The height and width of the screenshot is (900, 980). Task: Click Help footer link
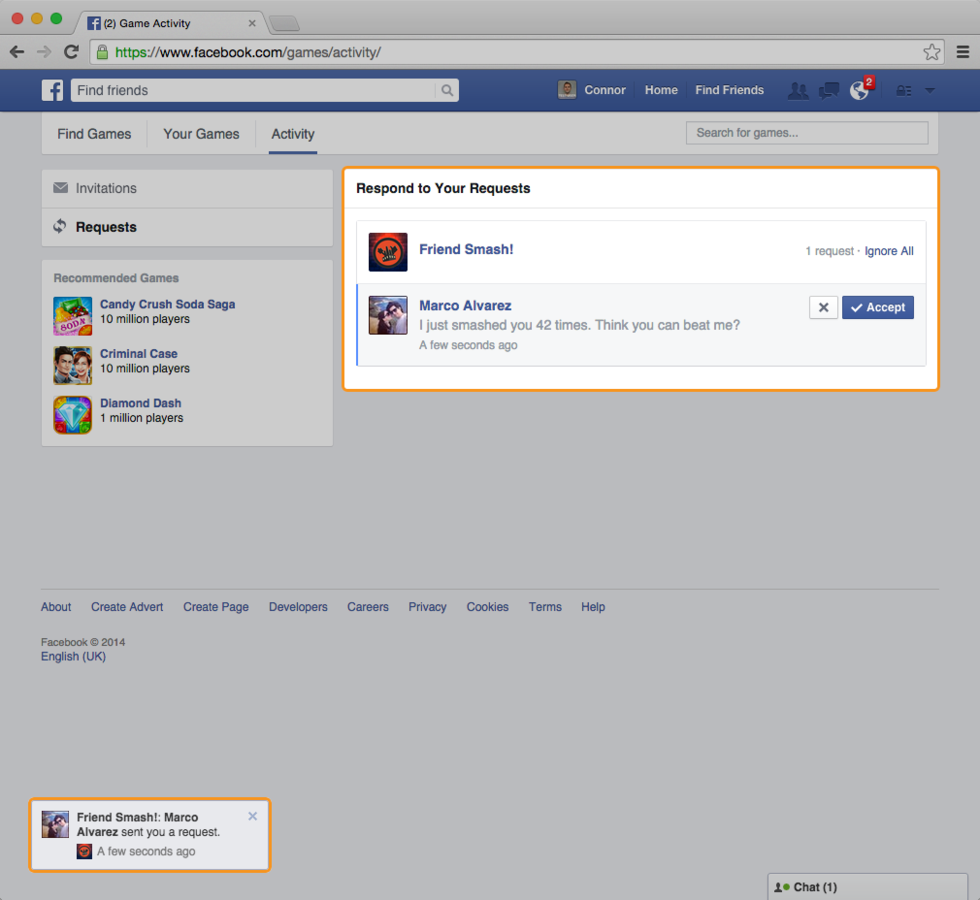pyautogui.click(x=593, y=607)
